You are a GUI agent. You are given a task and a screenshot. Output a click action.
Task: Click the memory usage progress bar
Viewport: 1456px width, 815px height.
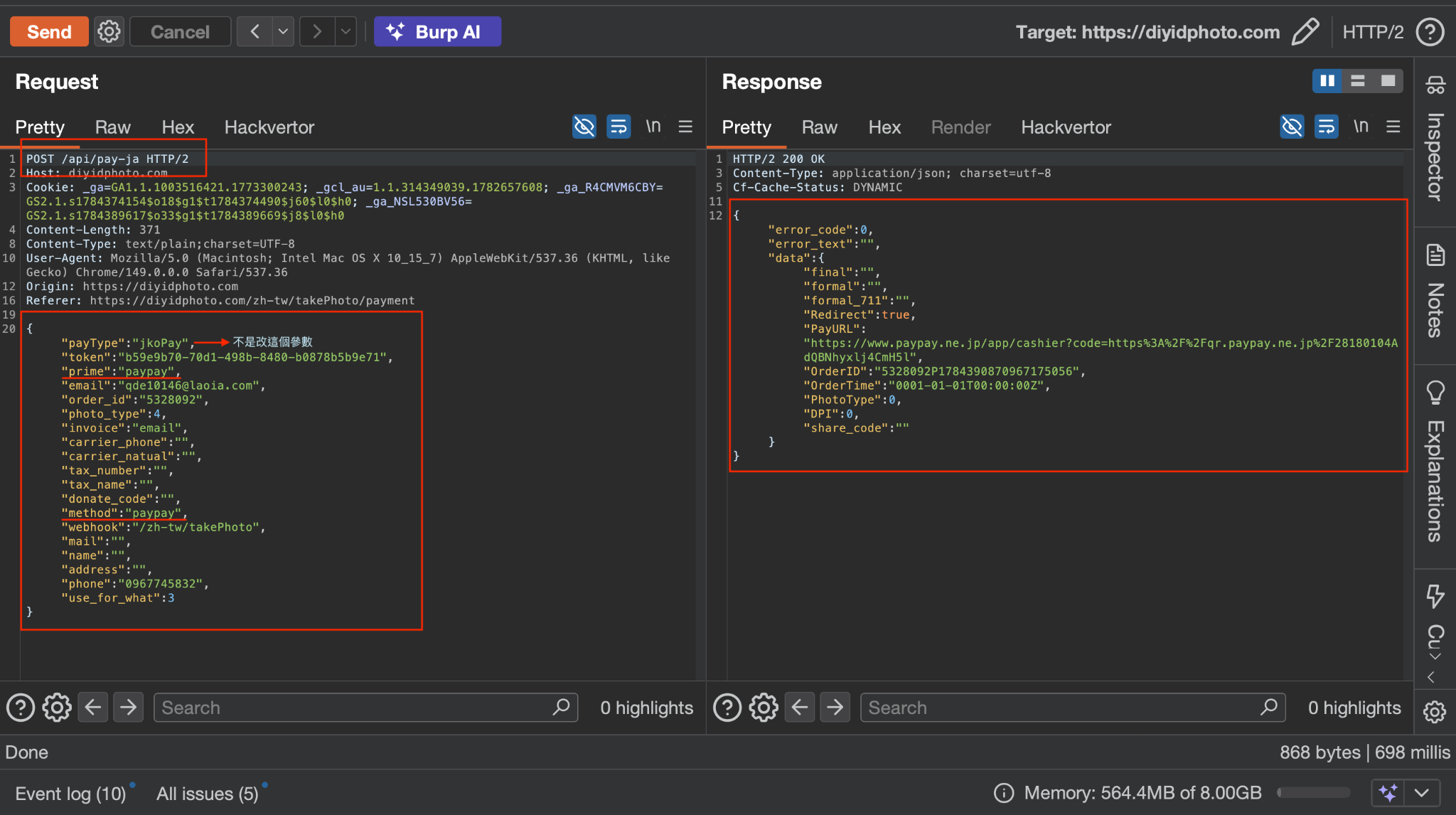1314,793
